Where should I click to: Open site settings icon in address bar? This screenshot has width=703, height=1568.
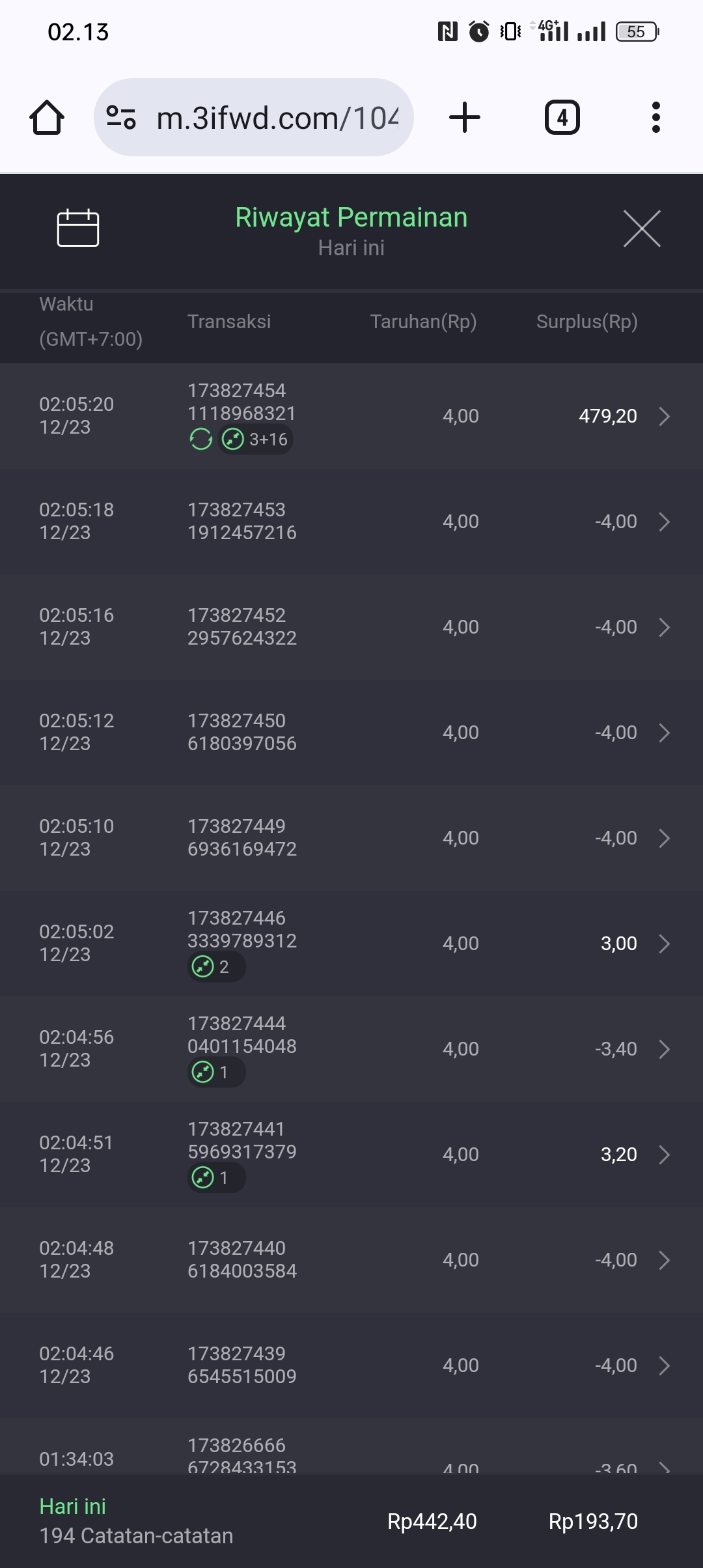point(121,118)
